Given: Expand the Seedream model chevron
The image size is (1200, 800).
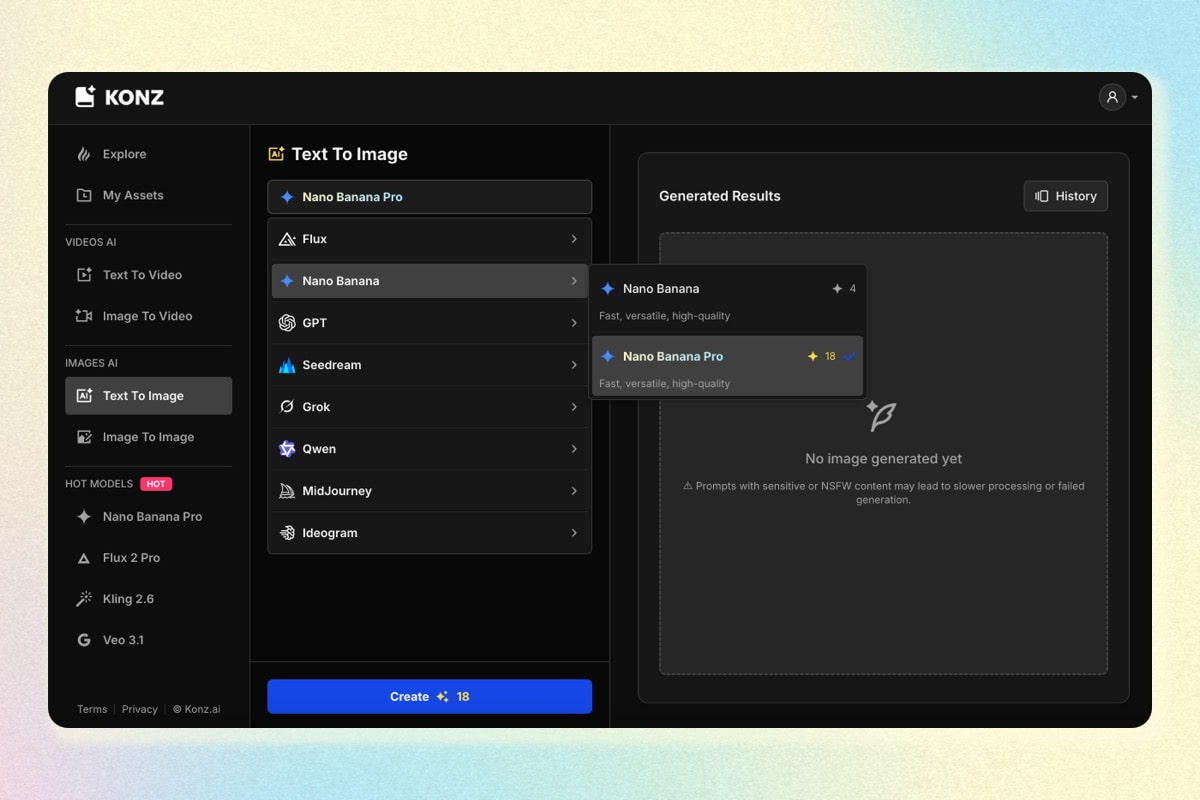Looking at the screenshot, I should [x=574, y=365].
